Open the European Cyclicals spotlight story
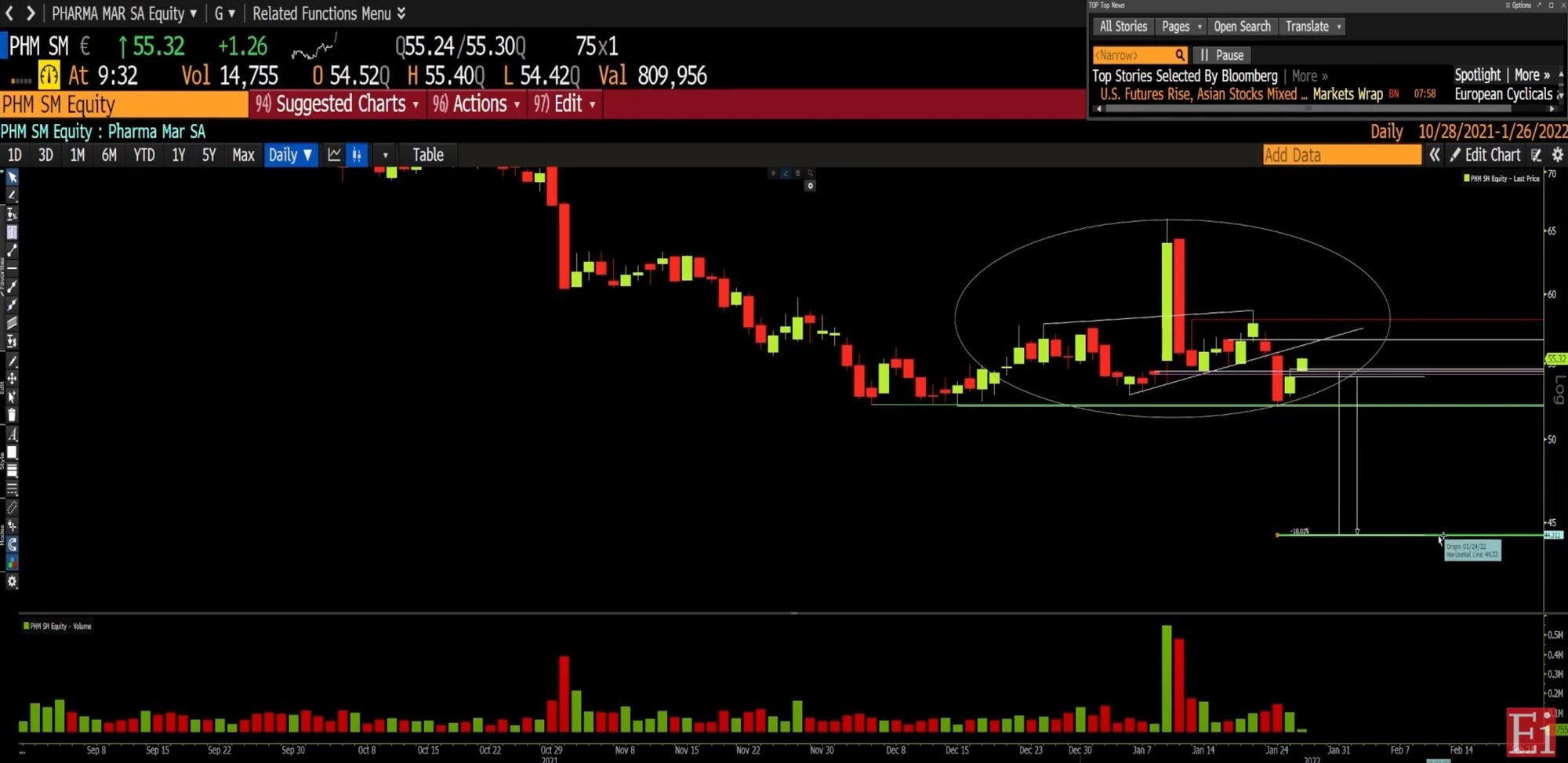This screenshot has height=763, width=1568. [x=1504, y=94]
